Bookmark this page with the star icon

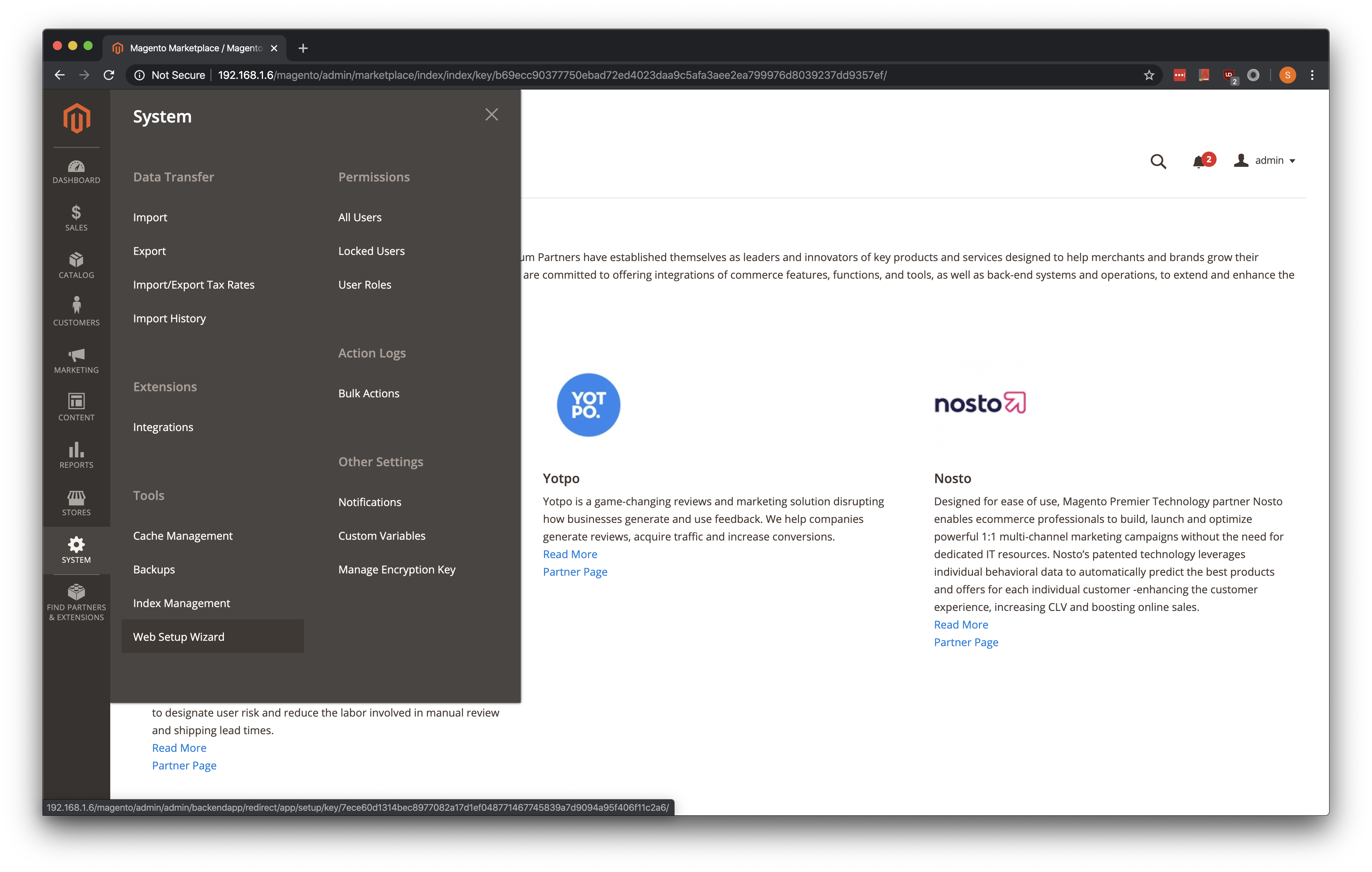click(1149, 75)
